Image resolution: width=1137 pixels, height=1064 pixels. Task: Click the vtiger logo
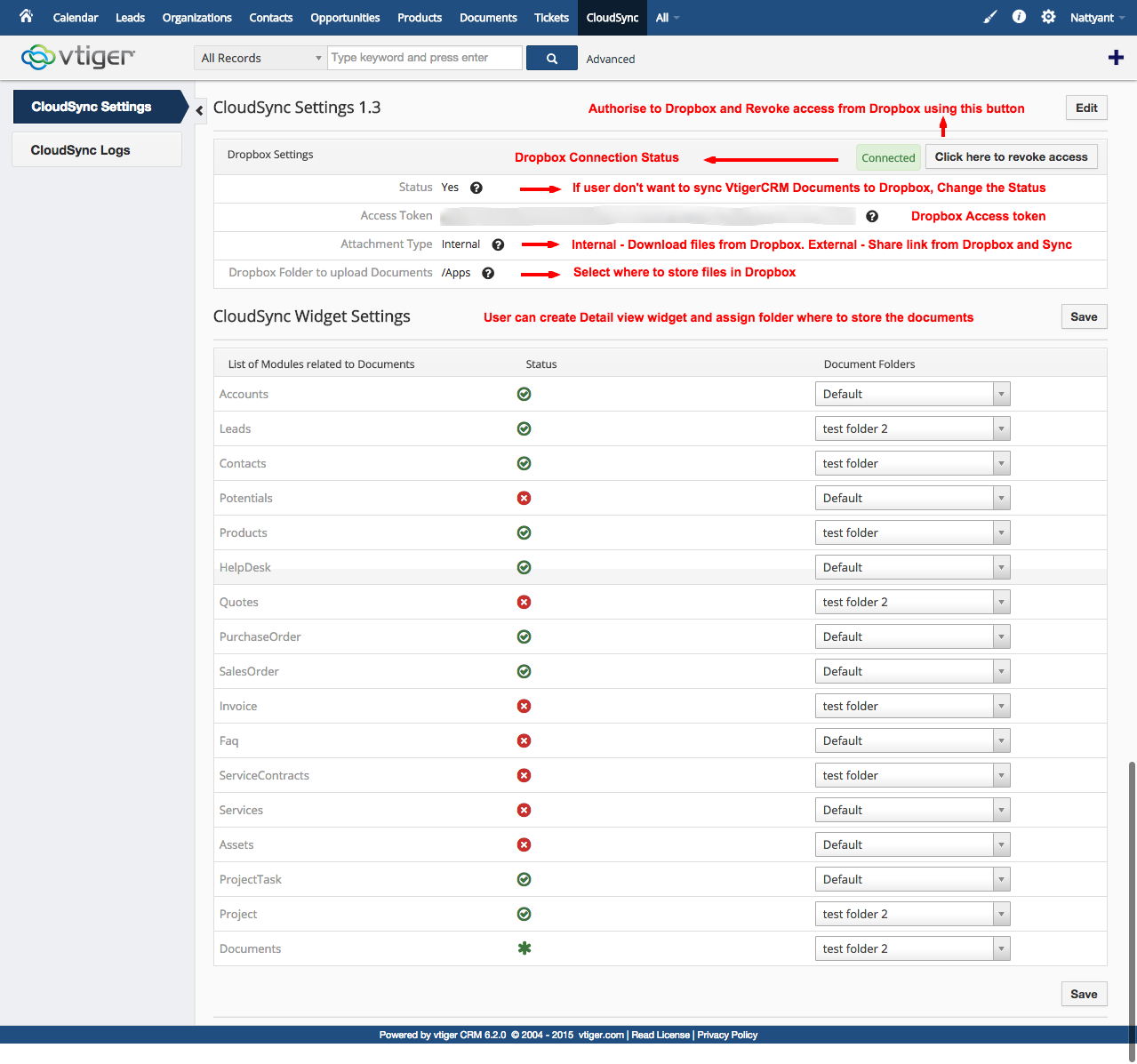click(78, 58)
